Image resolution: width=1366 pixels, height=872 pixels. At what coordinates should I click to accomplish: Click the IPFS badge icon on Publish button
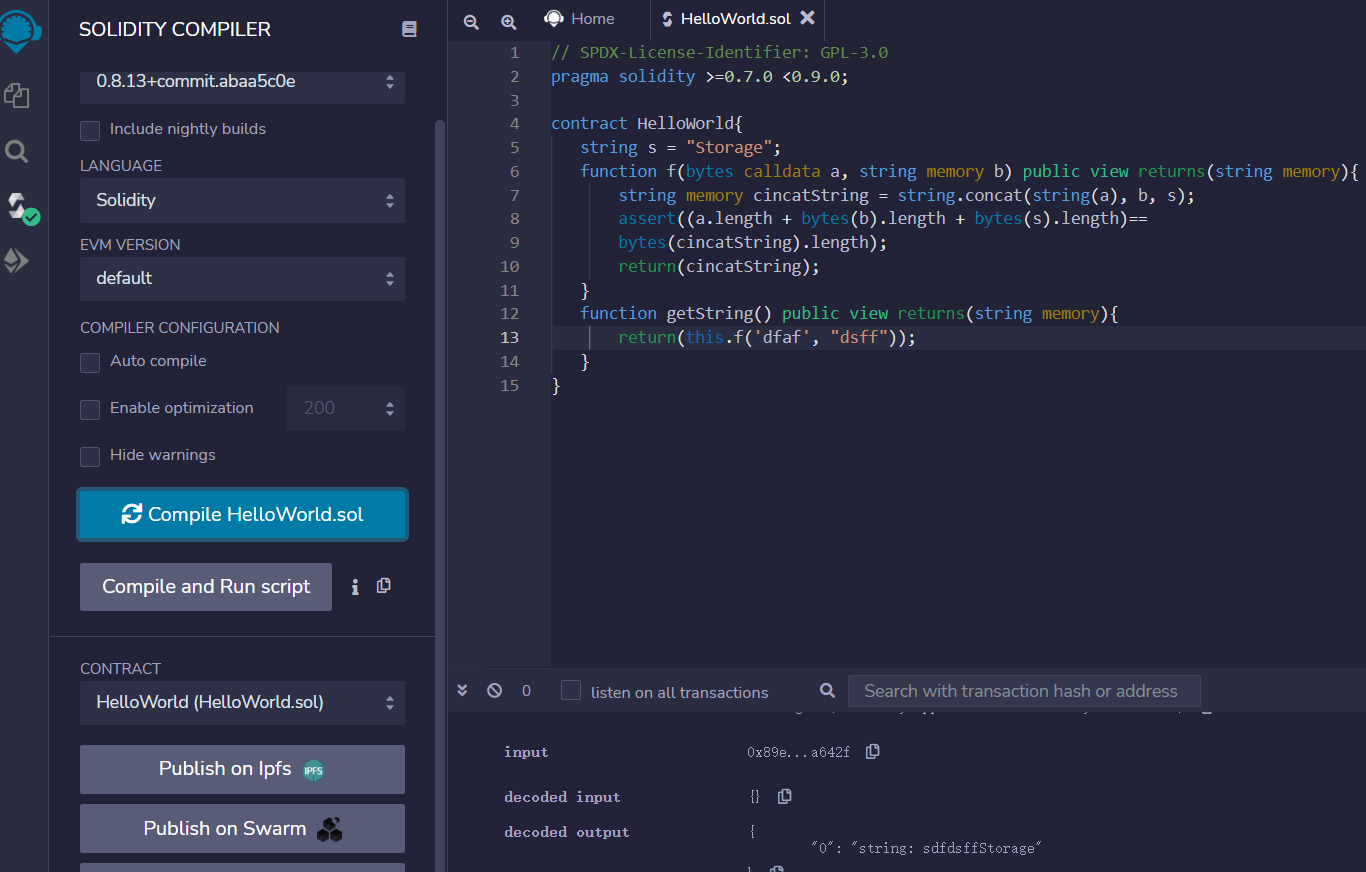(314, 770)
